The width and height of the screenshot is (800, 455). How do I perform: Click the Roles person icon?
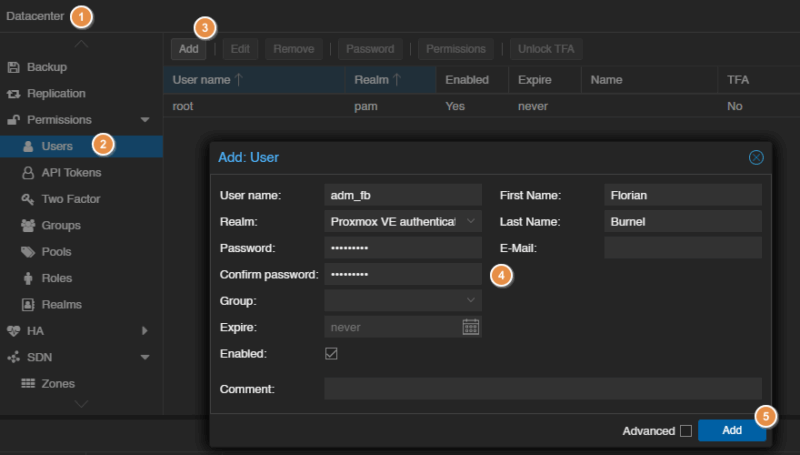pos(29,278)
